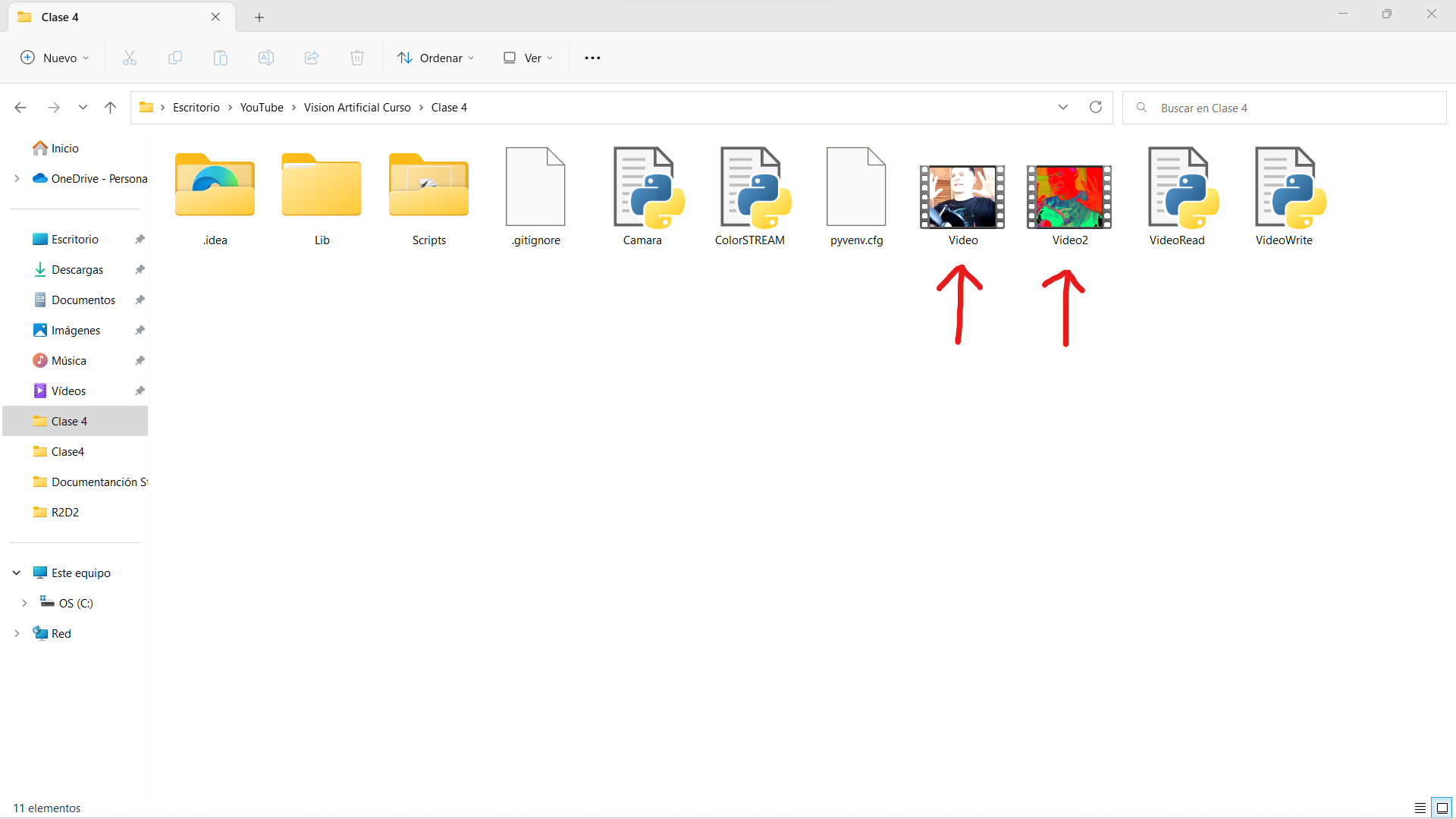
Task: Refresh the current folder view
Action: [x=1095, y=107]
